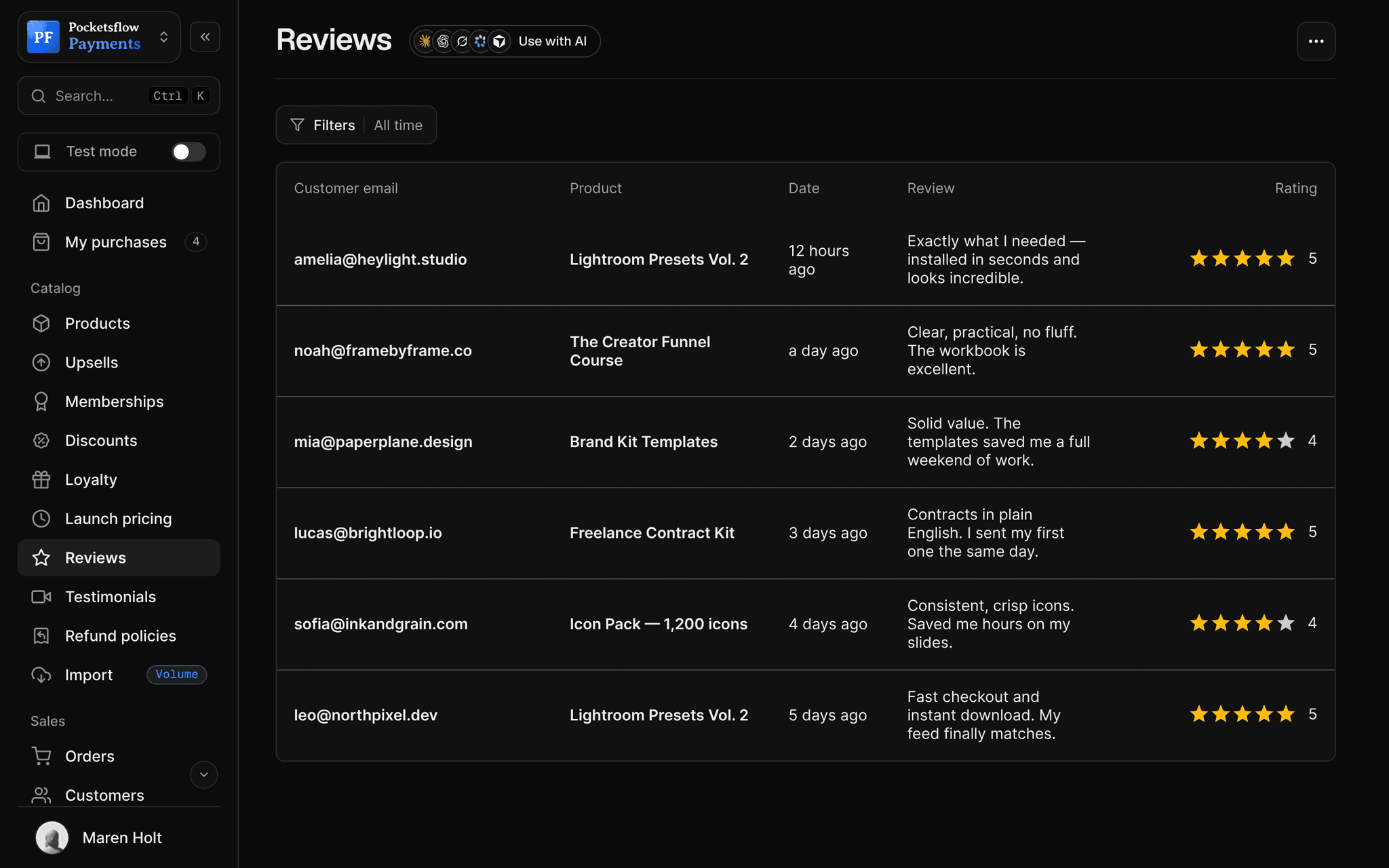Navigate to Launch pricing
This screenshot has height=868, width=1389.
[x=119, y=519]
